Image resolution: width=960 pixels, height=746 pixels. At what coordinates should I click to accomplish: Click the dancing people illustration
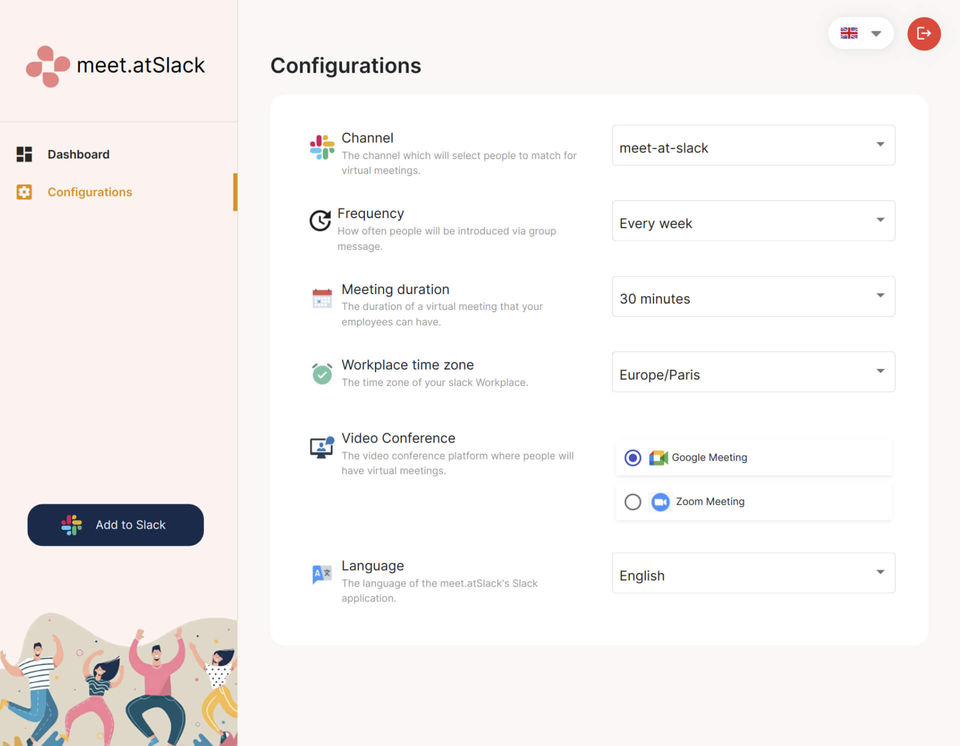(x=119, y=680)
